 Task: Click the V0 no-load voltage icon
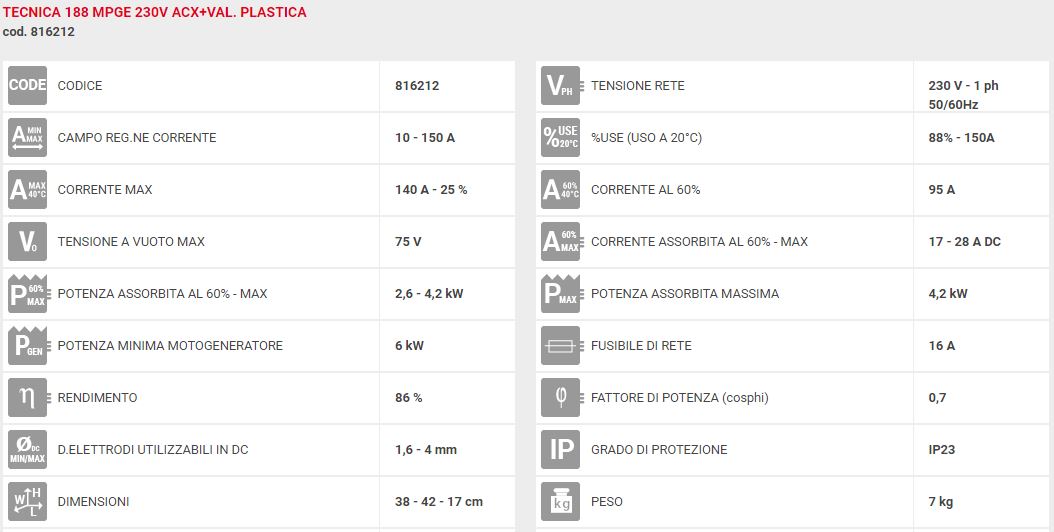28,241
